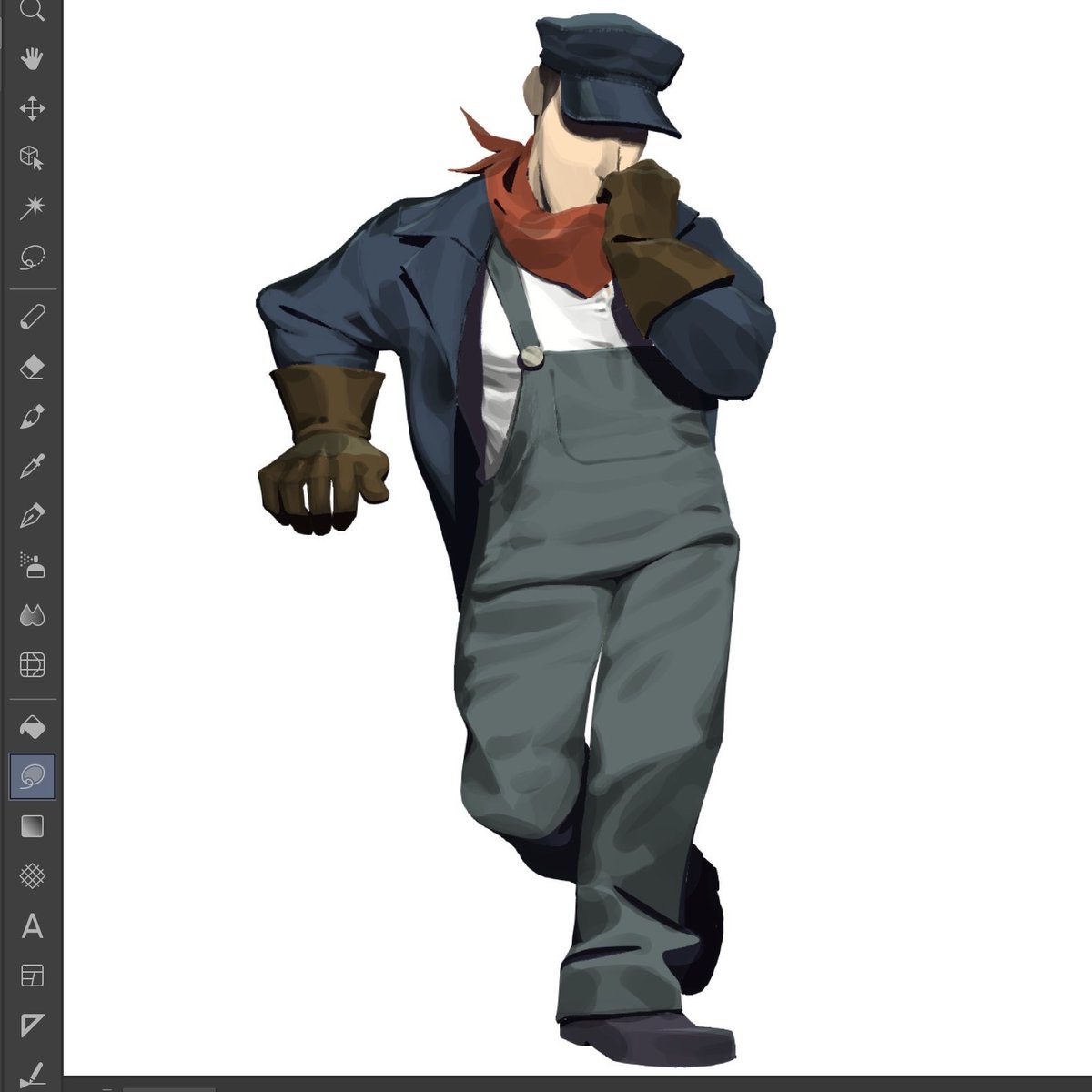The image size is (1092, 1092).
Task: Select the Correct line tool
Action: pyautogui.click(x=32, y=1074)
